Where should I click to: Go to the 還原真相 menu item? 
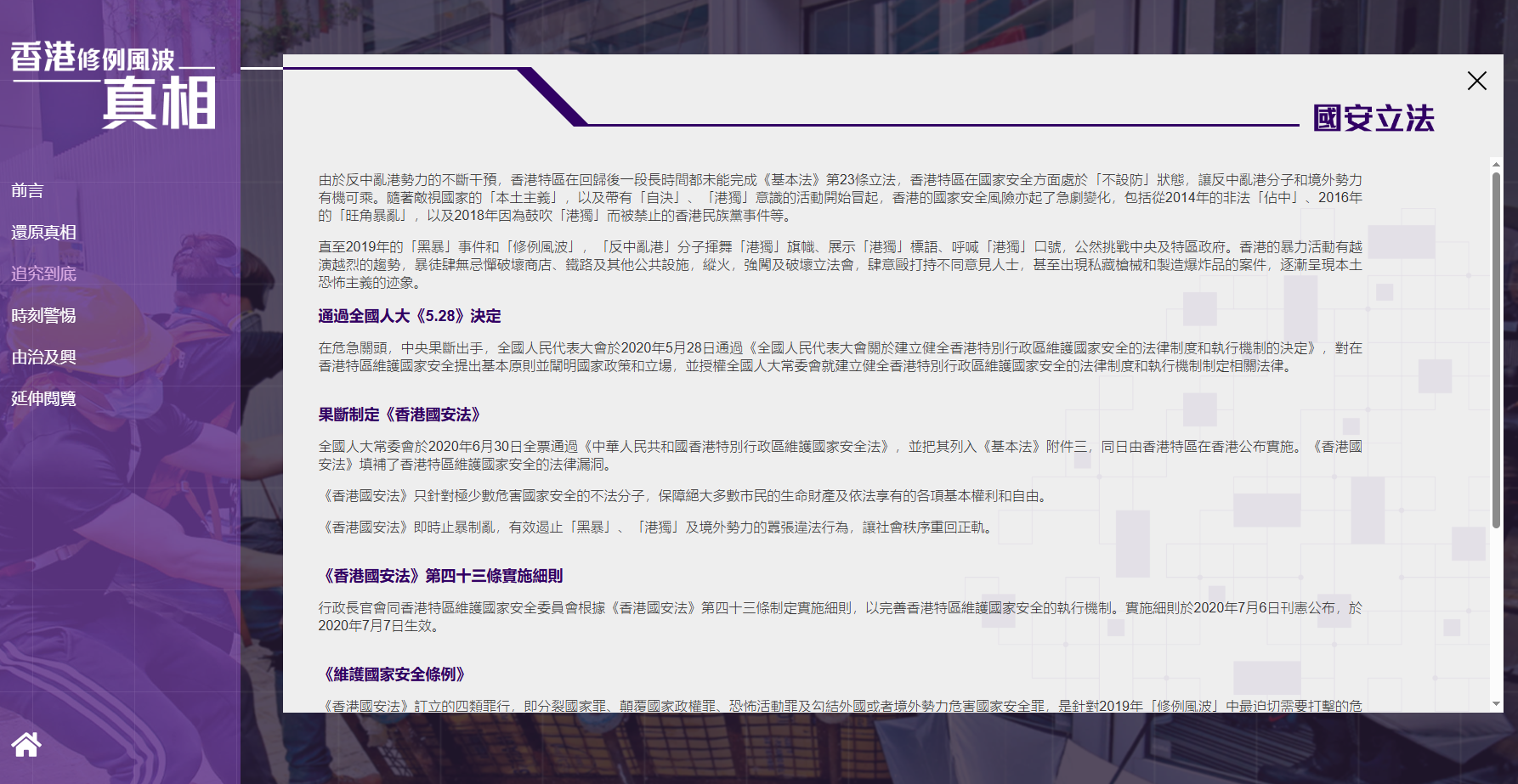point(43,232)
